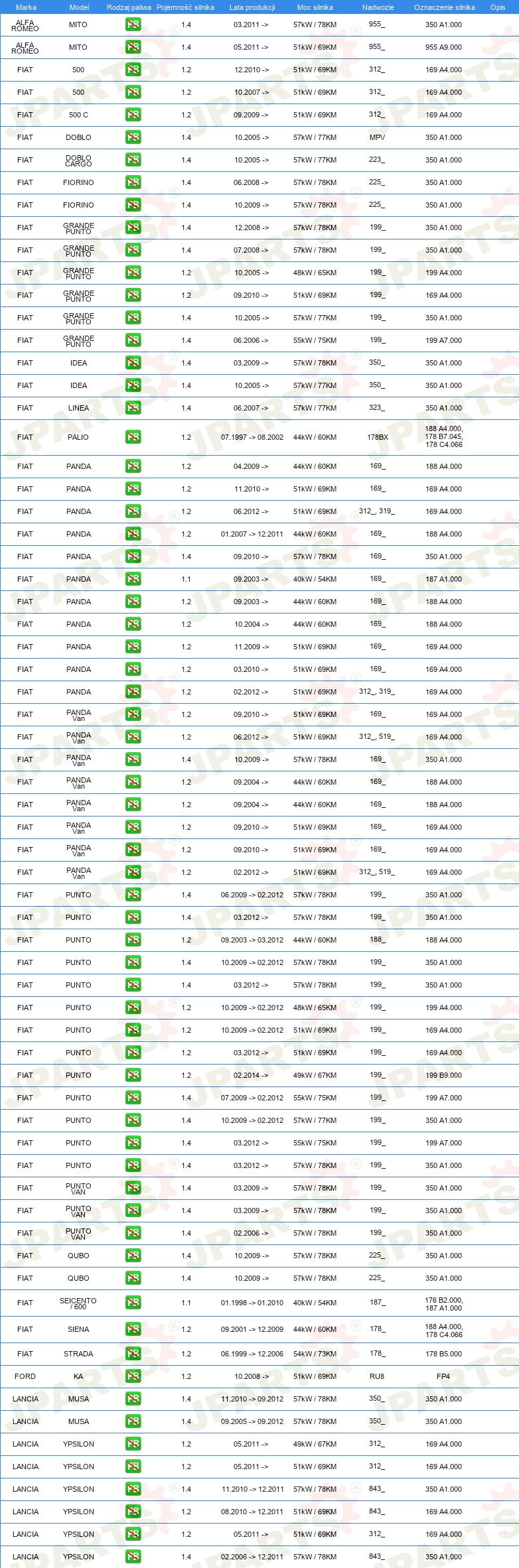Select the '07.1997 -> 08.2002' production years cell
The width and height of the screenshot is (519, 1568).
point(252,437)
